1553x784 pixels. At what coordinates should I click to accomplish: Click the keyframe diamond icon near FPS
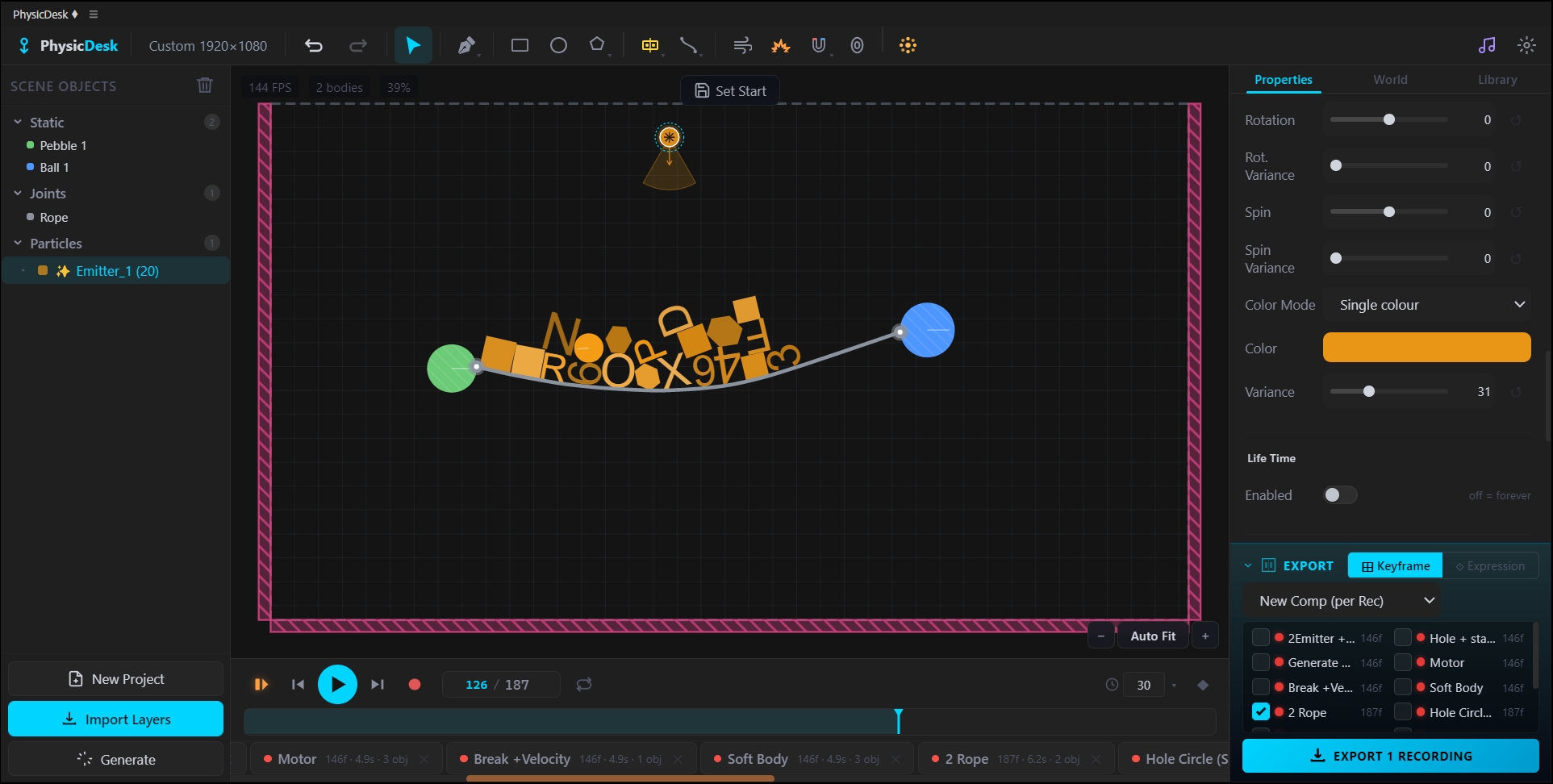tap(1203, 685)
